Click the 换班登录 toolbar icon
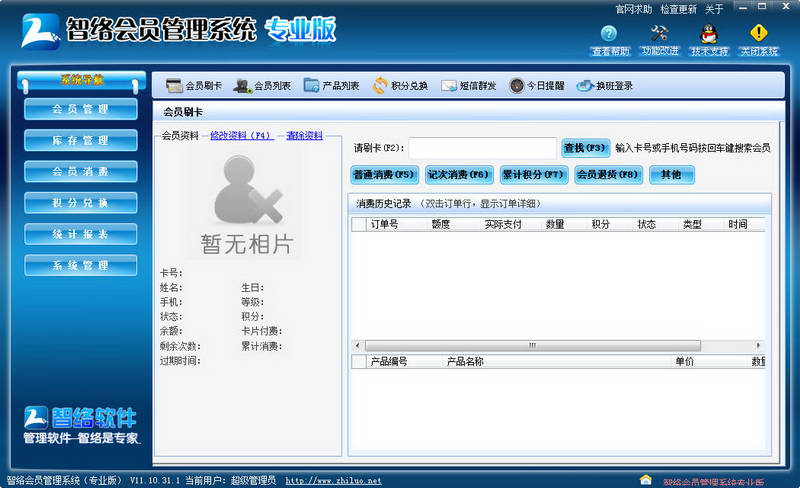Viewport: 800px width, 488px height. click(x=584, y=86)
